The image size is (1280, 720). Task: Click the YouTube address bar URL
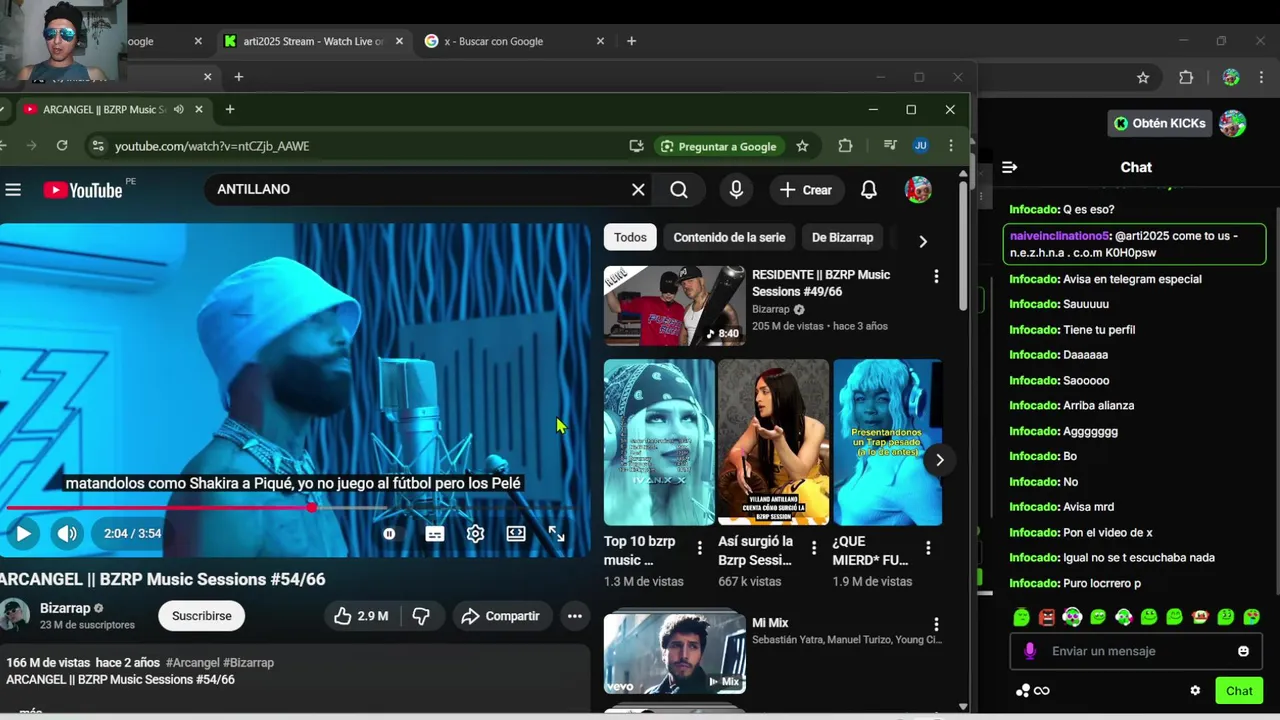(212, 146)
